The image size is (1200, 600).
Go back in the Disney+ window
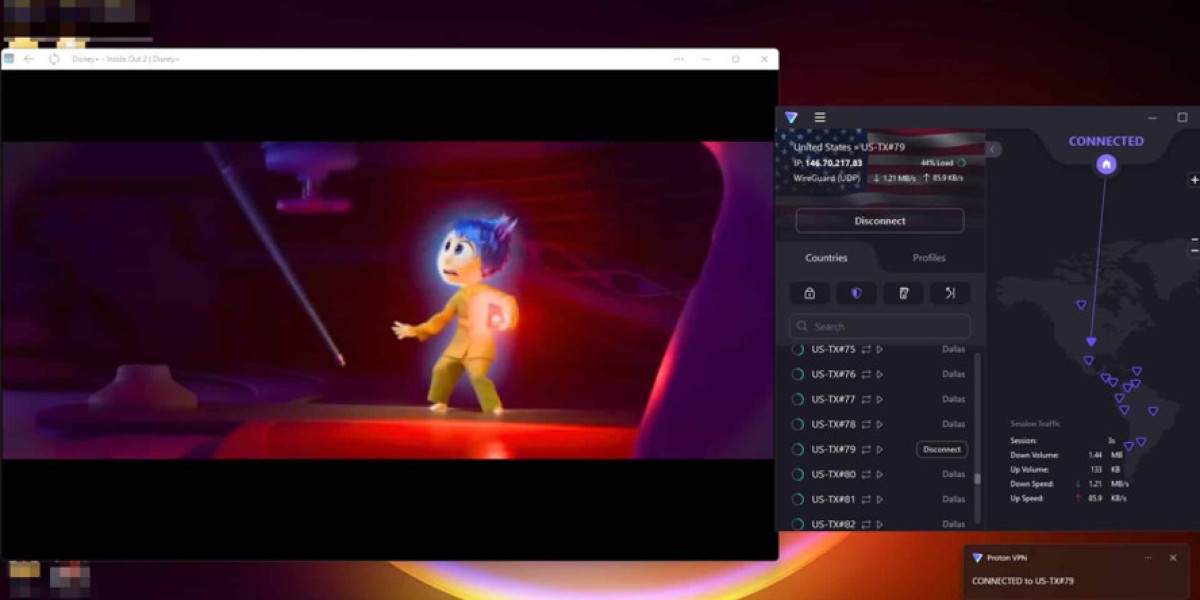tap(29, 59)
